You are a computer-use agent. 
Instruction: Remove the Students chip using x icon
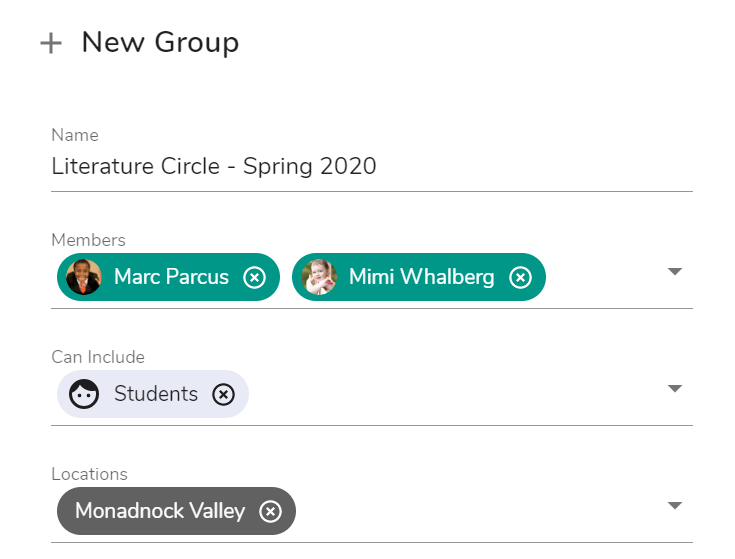(224, 394)
